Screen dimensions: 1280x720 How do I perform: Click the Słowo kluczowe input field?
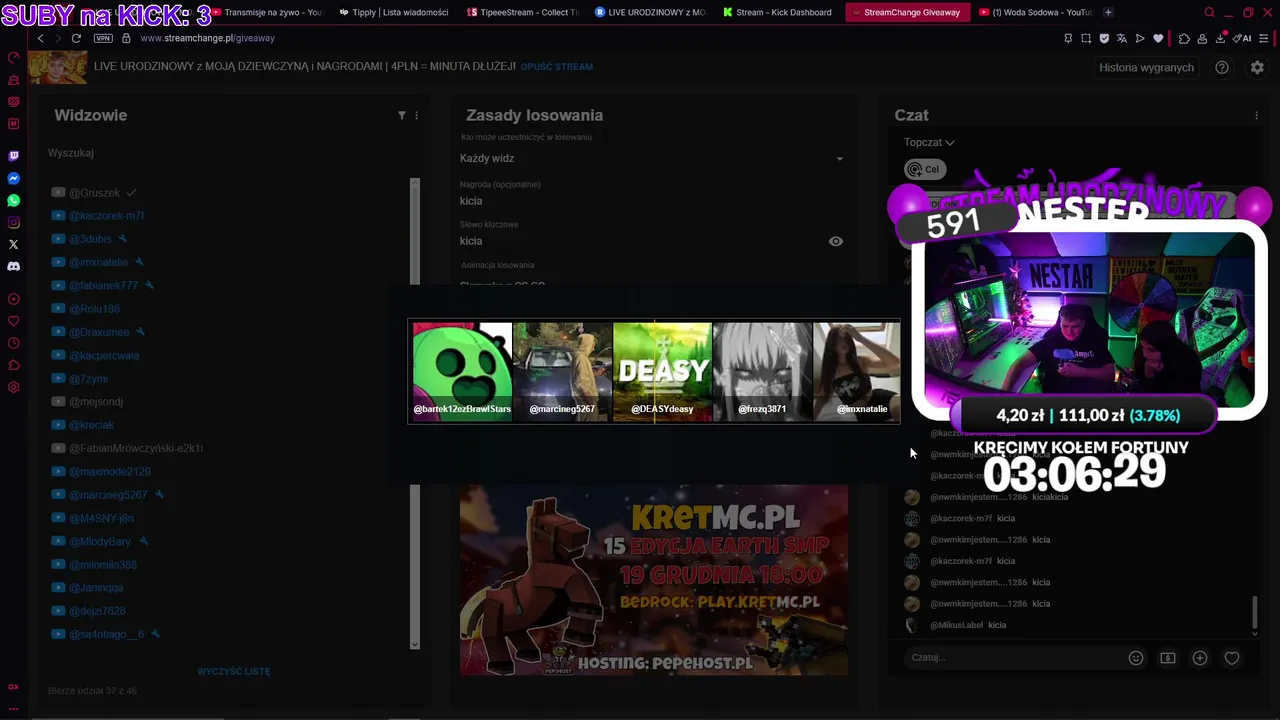coord(640,241)
